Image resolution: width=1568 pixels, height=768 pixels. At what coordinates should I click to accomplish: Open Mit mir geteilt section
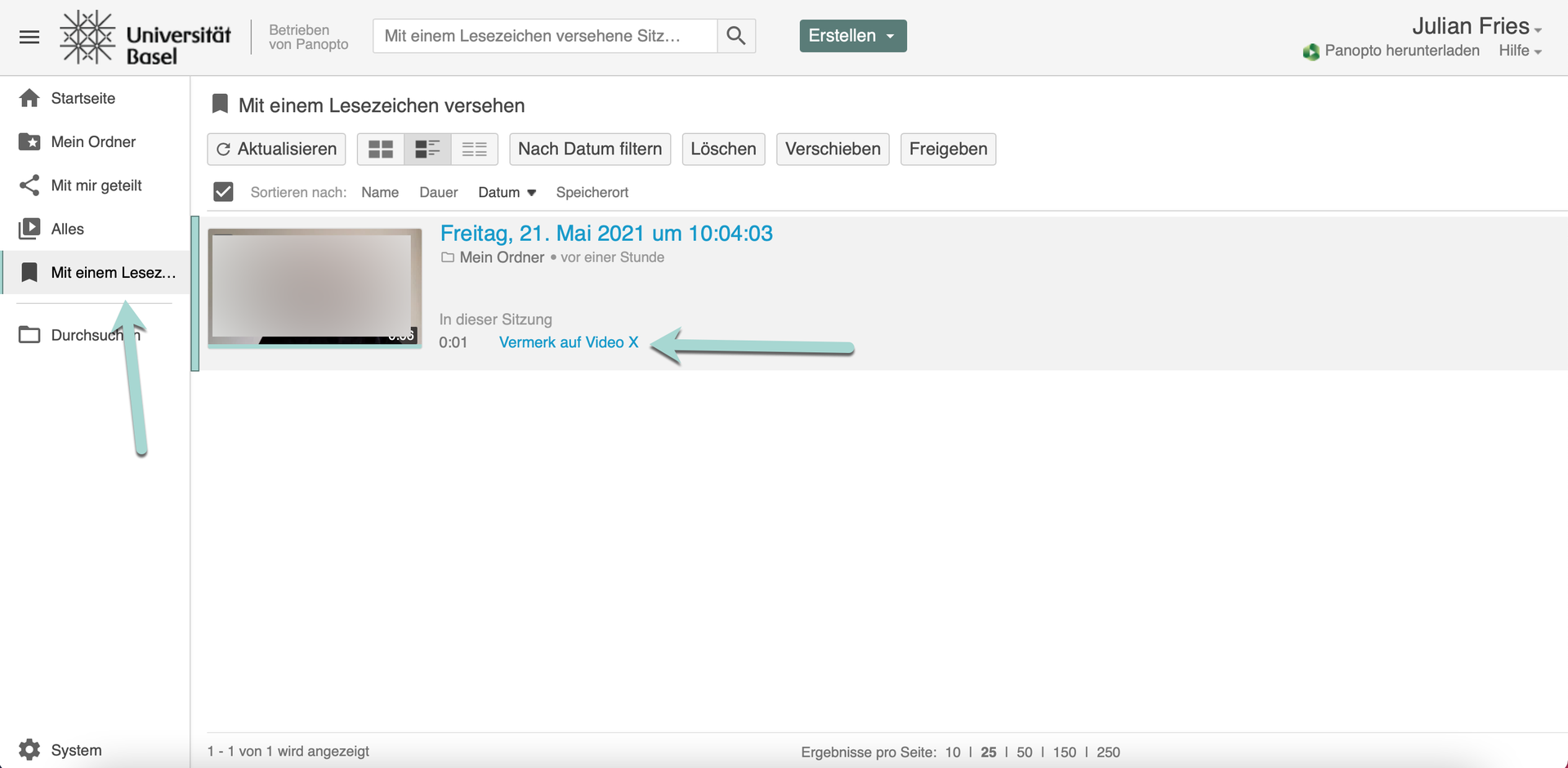[x=96, y=185]
